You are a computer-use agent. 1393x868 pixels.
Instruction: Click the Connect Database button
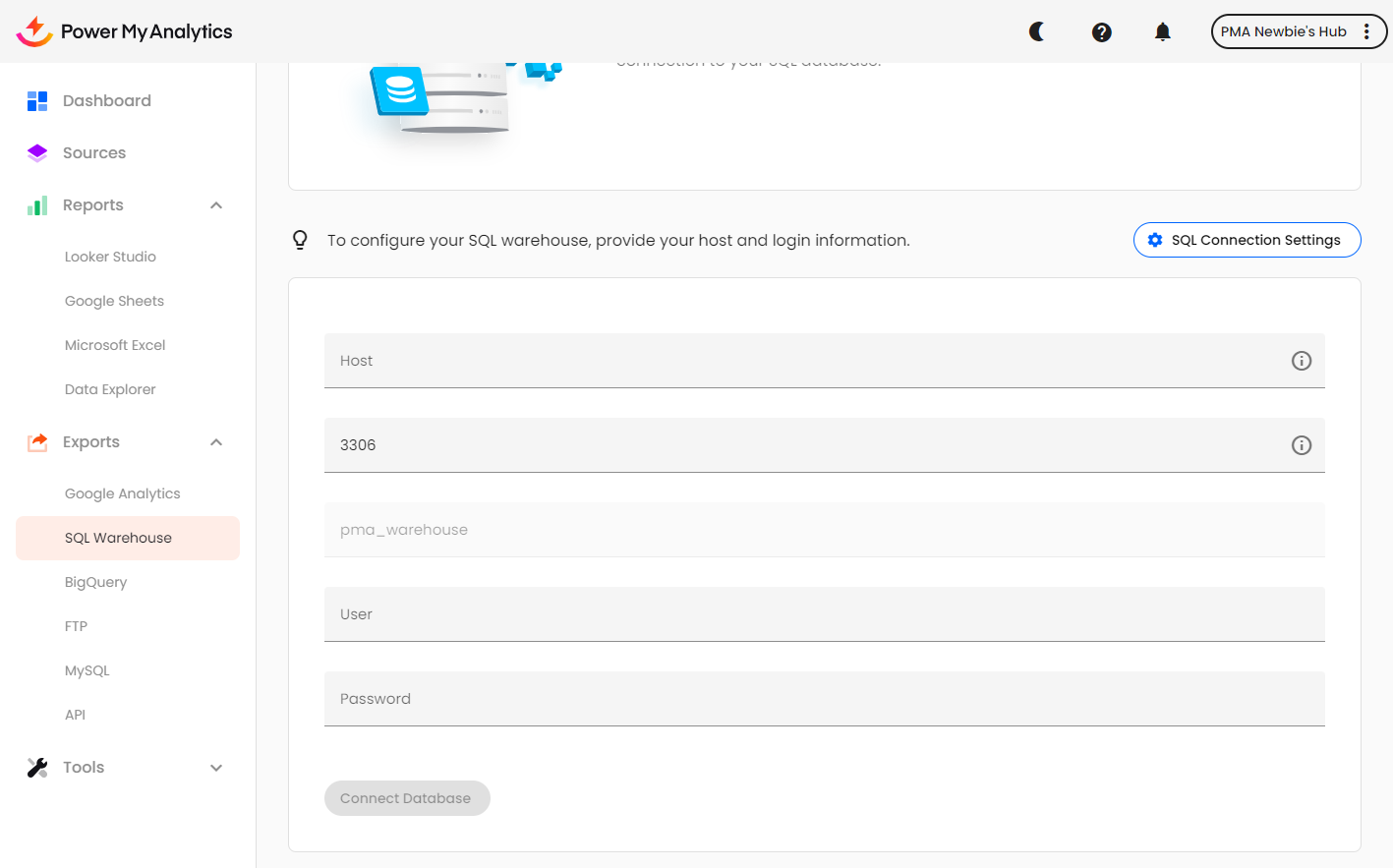click(x=407, y=798)
